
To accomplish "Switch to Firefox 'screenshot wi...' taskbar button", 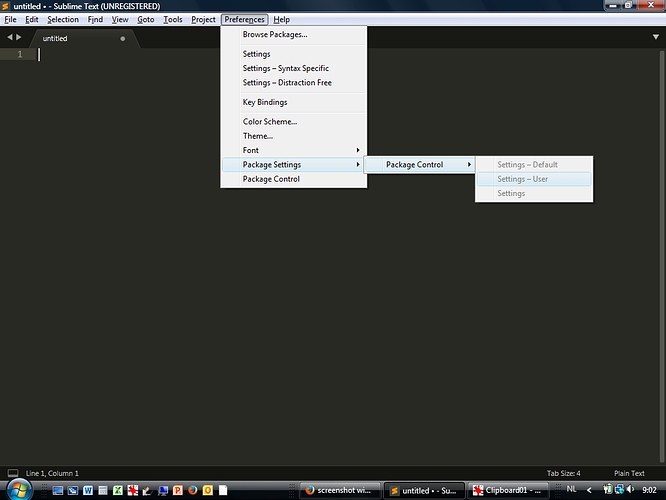I will (x=341, y=490).
